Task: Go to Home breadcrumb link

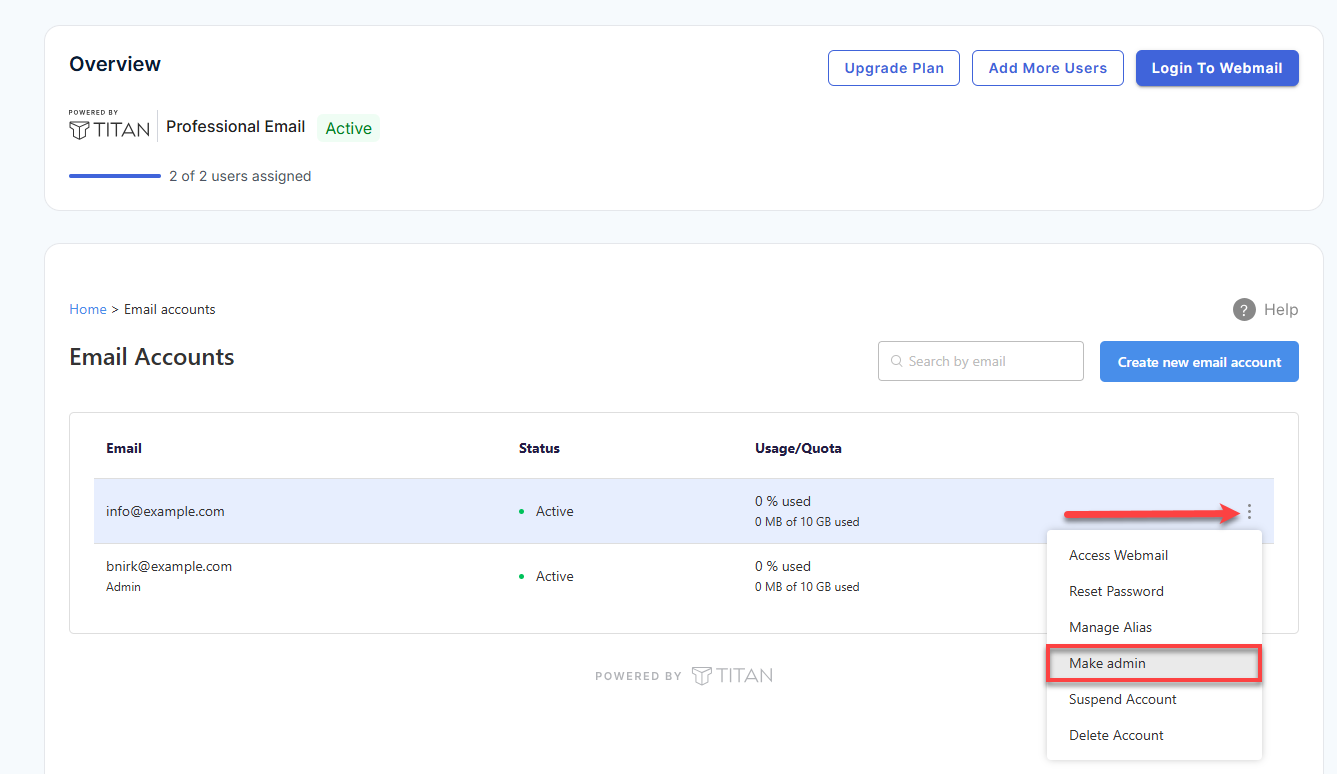Action: 88,309
